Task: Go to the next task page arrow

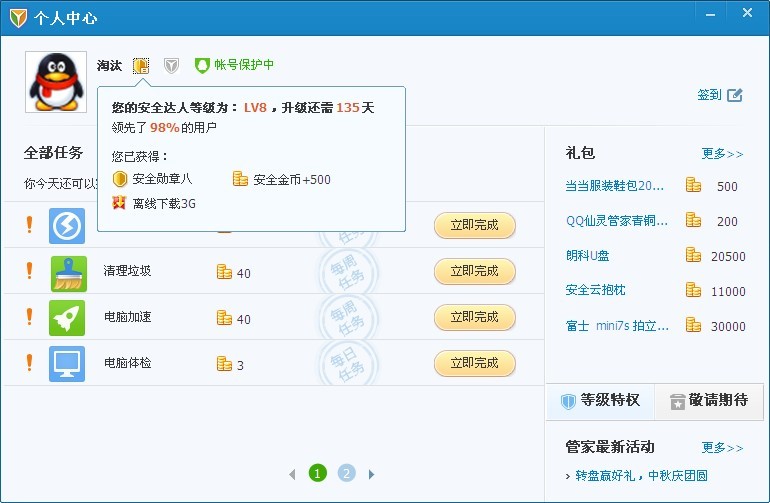Action: pos(372,475)
